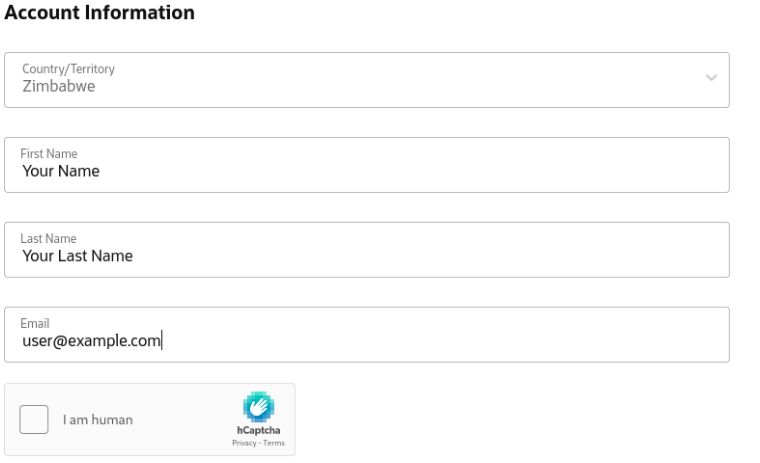Place cursor in user@example.com text
760x463 pixels.
91,341
